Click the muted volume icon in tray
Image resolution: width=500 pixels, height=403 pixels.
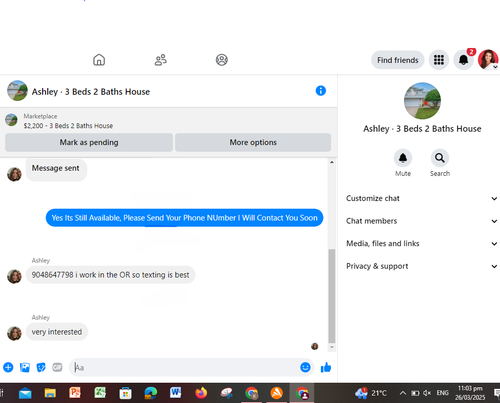point(427,393)
